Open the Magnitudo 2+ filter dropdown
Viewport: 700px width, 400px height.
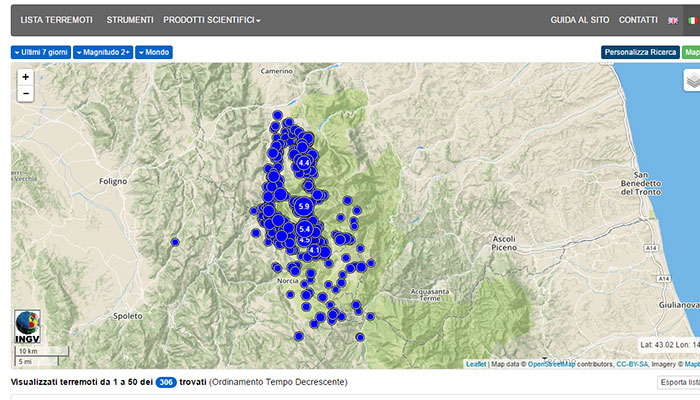[x=103, y=52]
